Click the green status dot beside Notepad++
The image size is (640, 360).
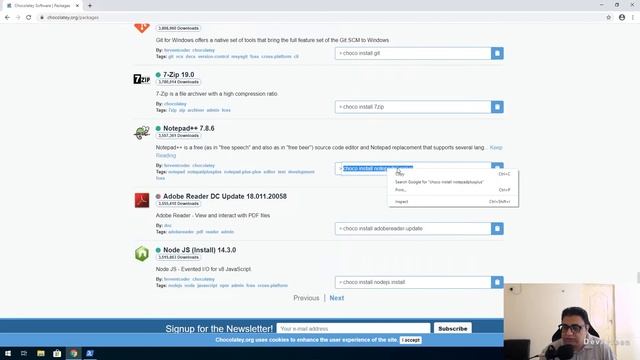coord(158,128)
